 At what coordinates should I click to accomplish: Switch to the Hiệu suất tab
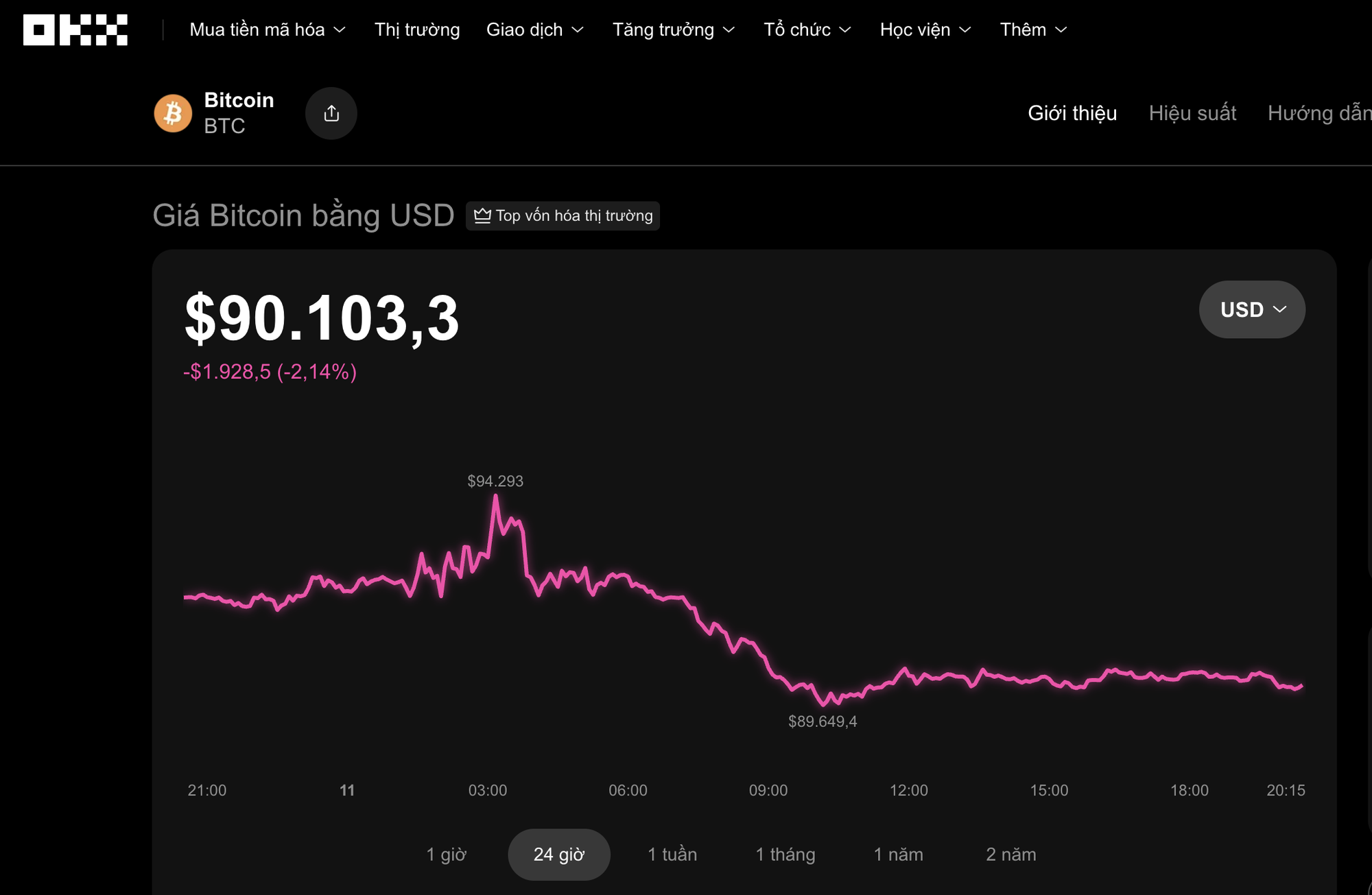(1193, 113)
